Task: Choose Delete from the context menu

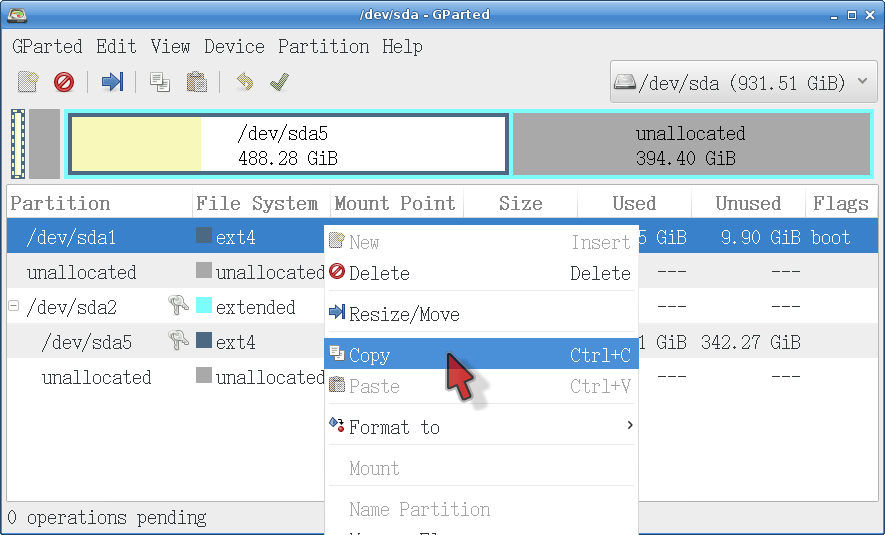Action: coord(379,273)
